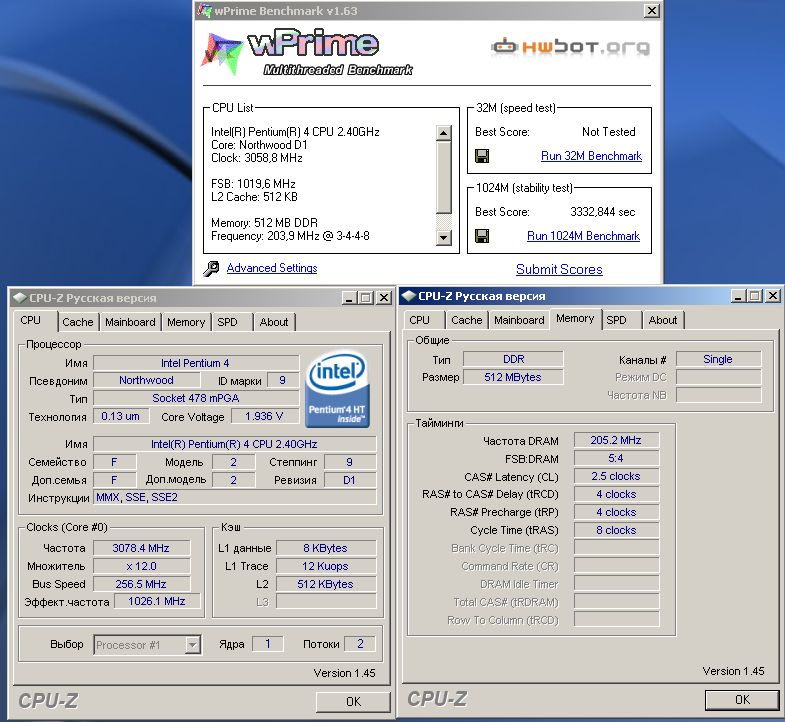Click the wPrime colorful logo graphic
The width and height of the screenshot is (785, 722).
pyautogui.click(x=221, y=53)
